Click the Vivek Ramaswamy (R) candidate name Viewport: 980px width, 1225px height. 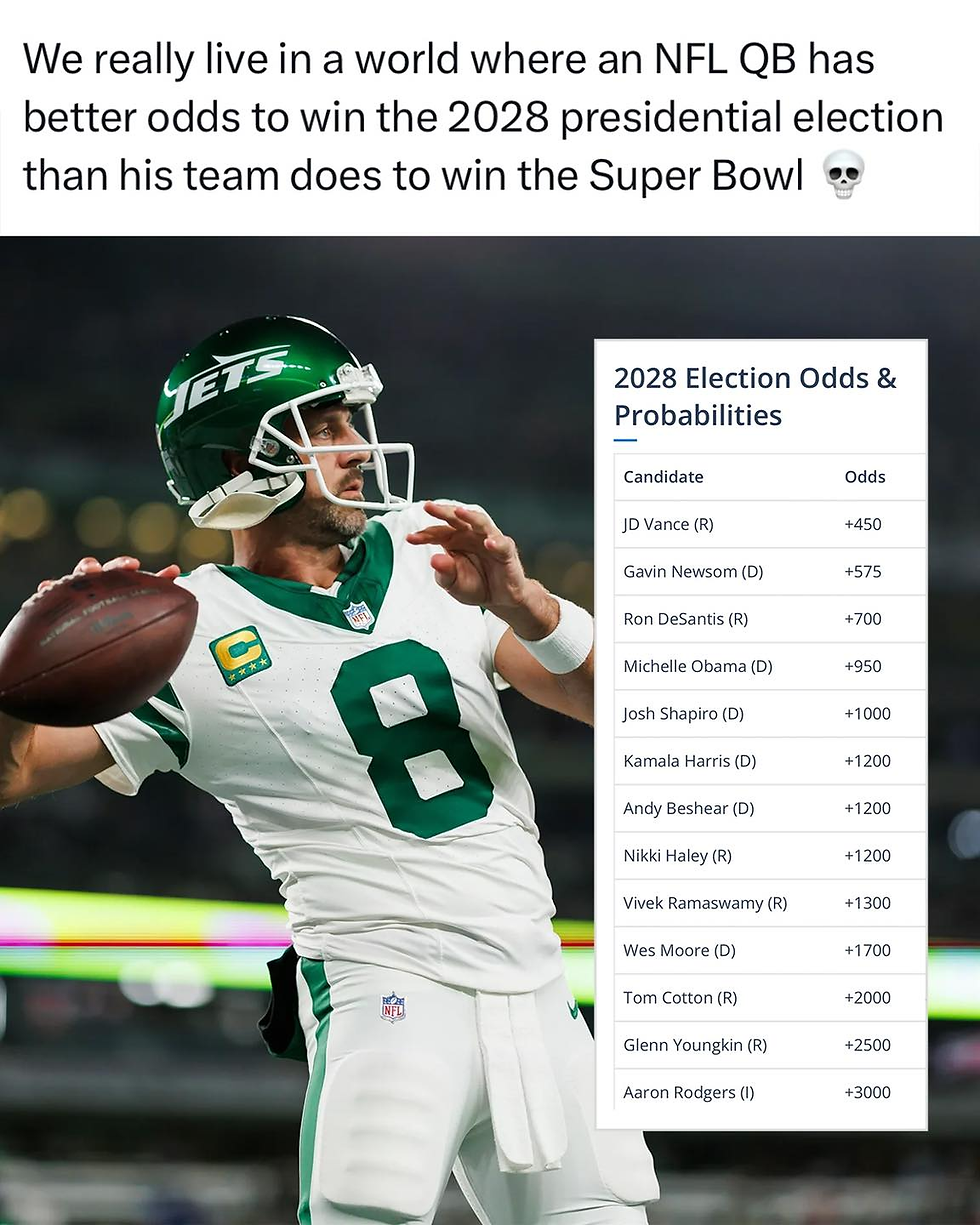705,903
